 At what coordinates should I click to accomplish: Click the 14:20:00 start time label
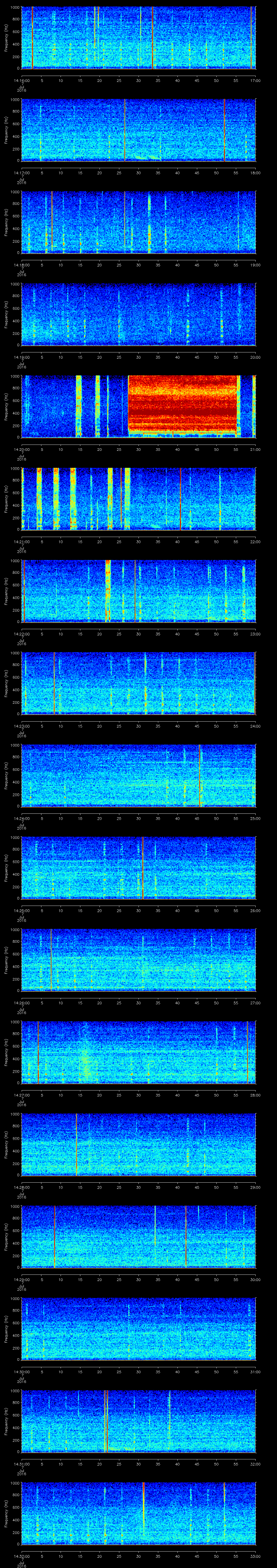[21, 449]
